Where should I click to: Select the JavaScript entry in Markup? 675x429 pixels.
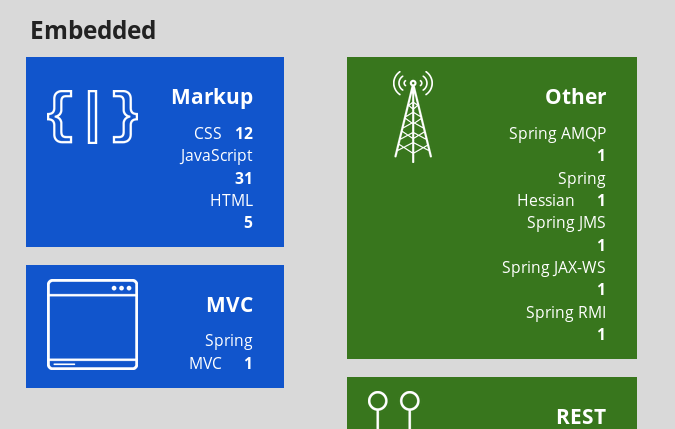tap(216, 155)
